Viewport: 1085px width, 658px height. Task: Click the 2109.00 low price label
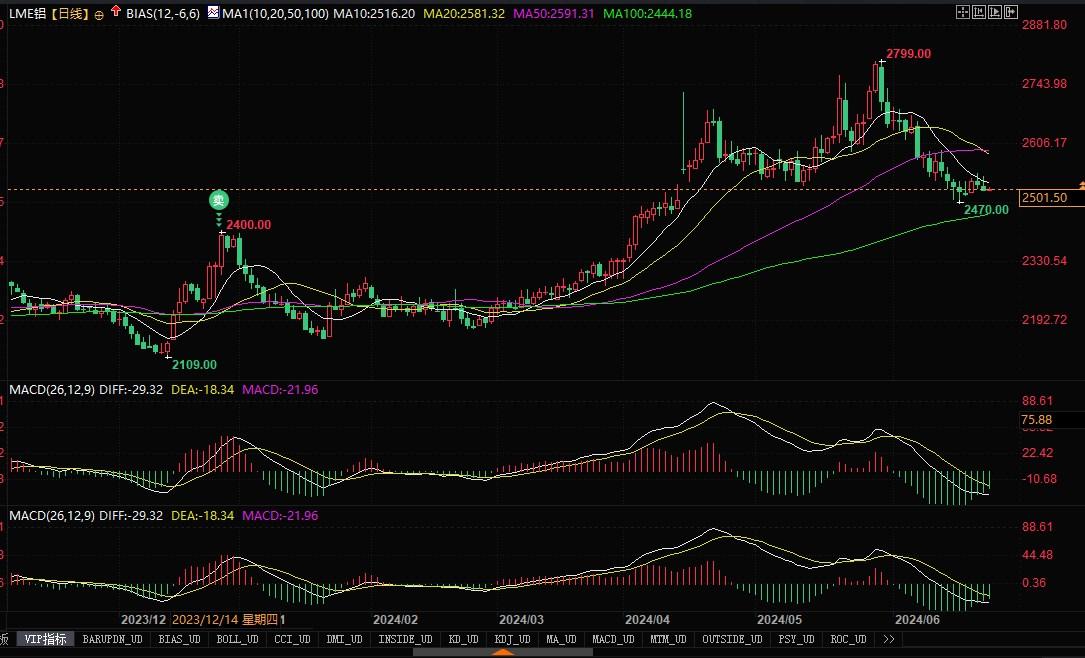194,365
